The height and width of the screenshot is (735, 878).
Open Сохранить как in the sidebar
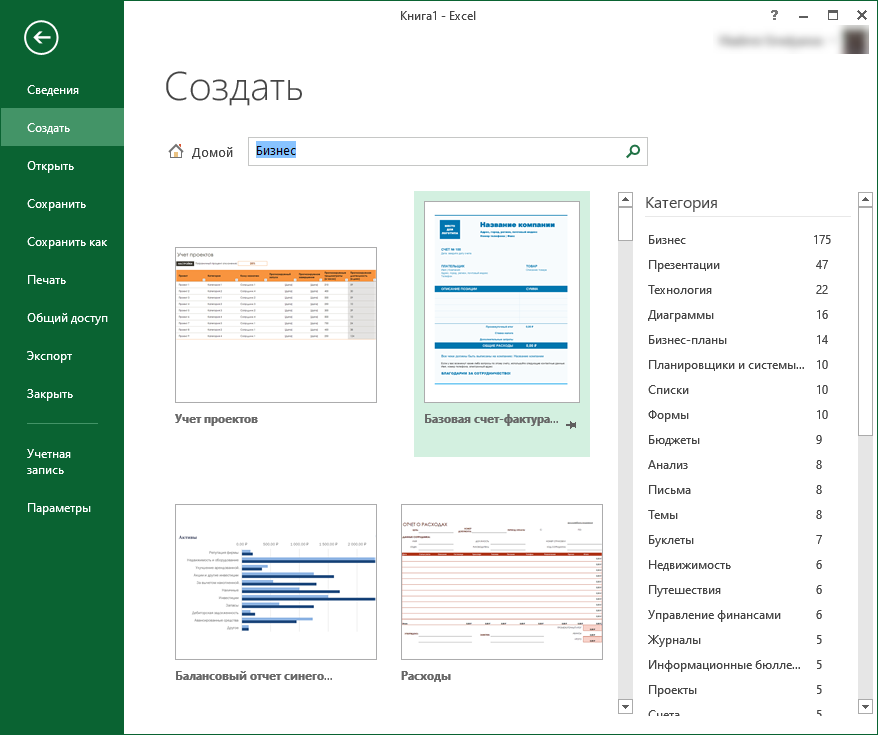(67, 242)
